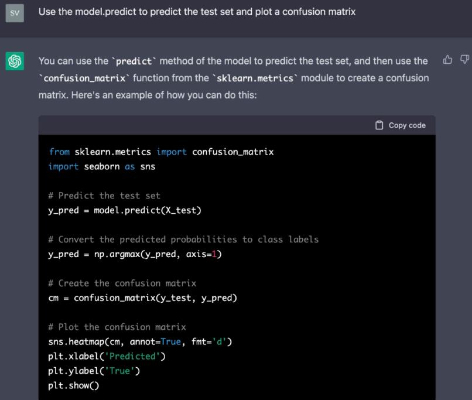Click inline code word predict in reply
Screen dimensions: 472x400
(134, 61)
